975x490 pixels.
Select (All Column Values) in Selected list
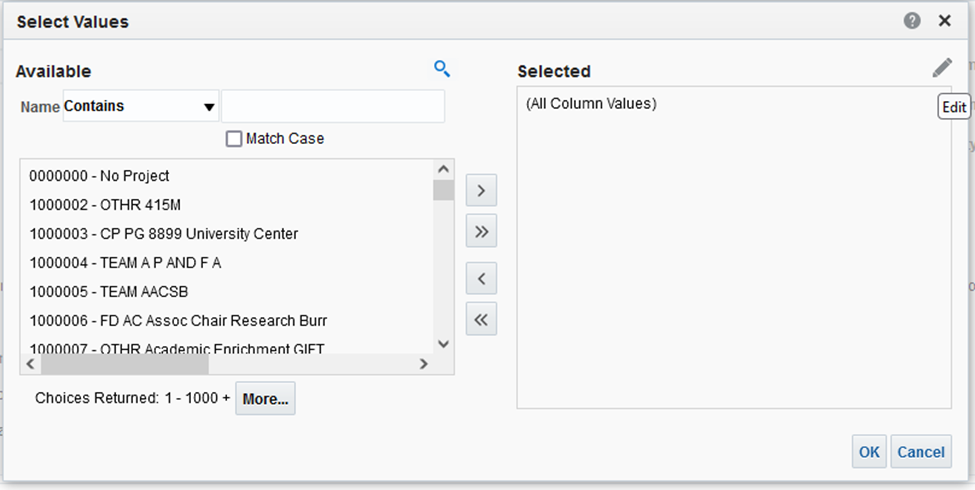tap(591, 103)
